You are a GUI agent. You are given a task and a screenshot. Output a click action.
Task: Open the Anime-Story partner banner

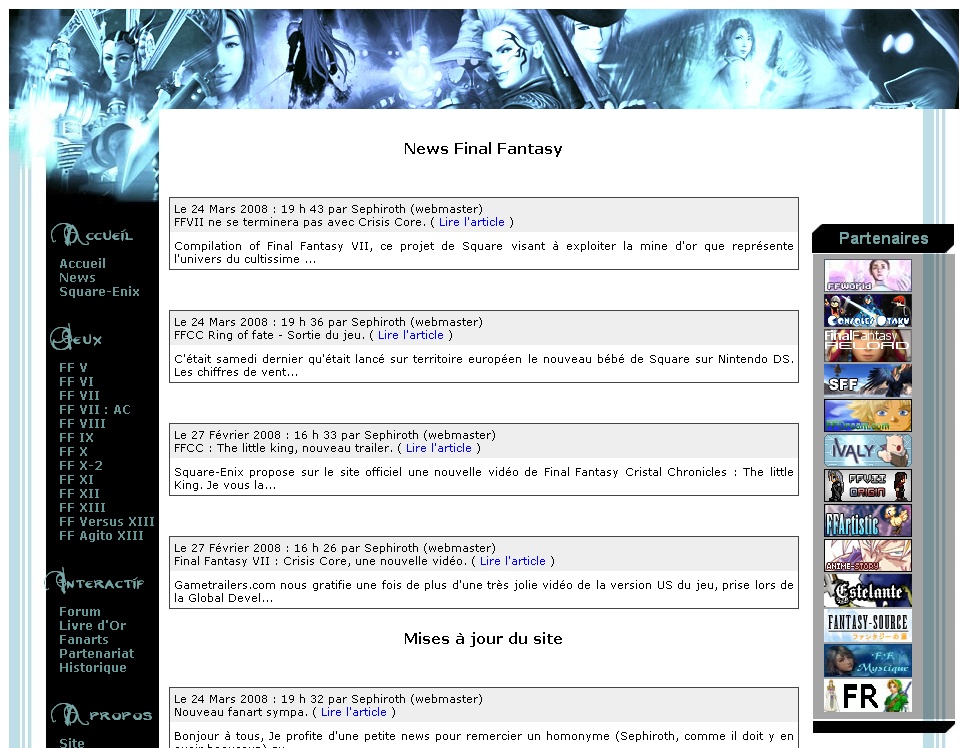click(867, 555)
